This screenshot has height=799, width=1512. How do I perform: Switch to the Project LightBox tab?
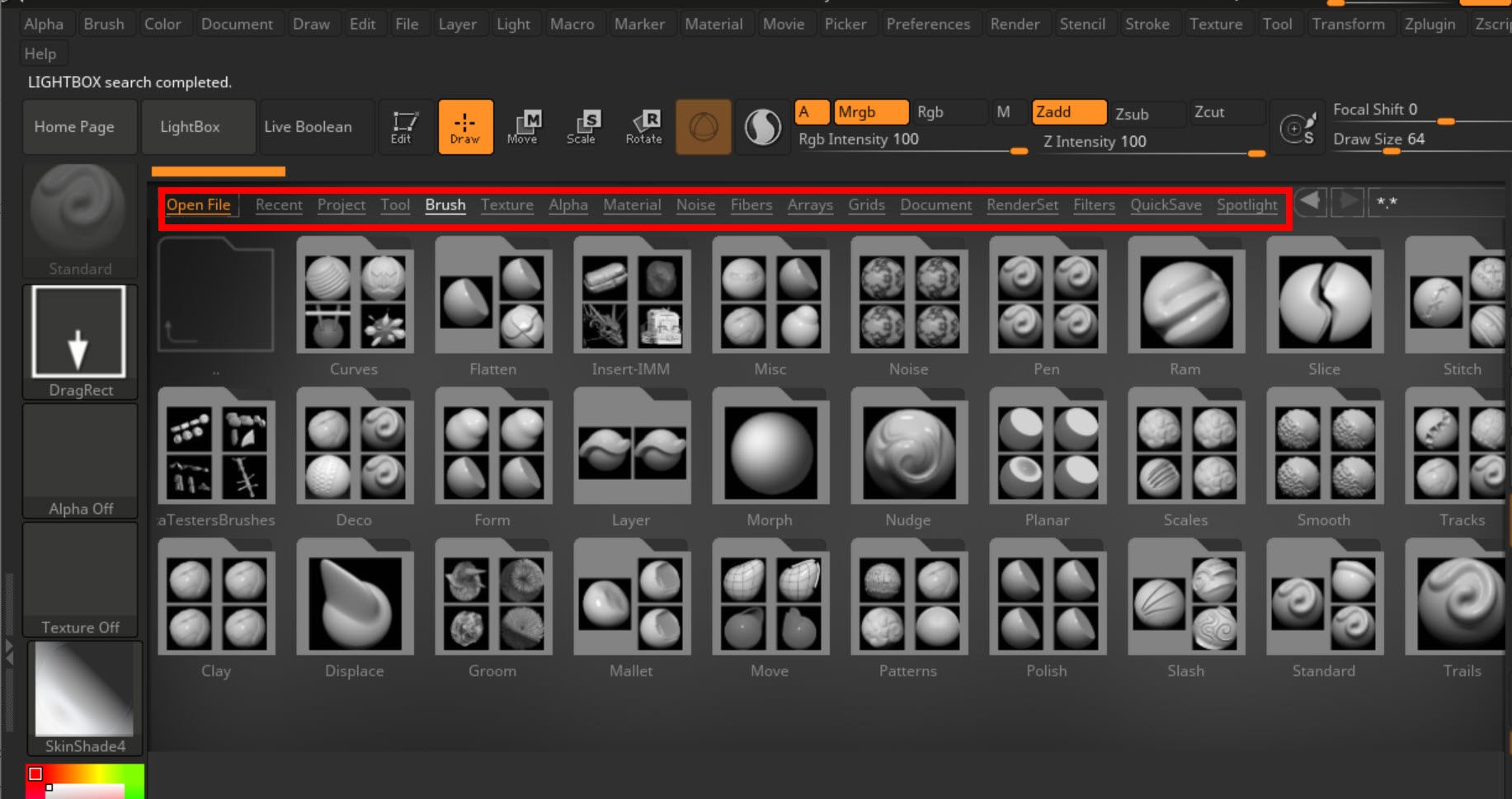tap(341, 204)
